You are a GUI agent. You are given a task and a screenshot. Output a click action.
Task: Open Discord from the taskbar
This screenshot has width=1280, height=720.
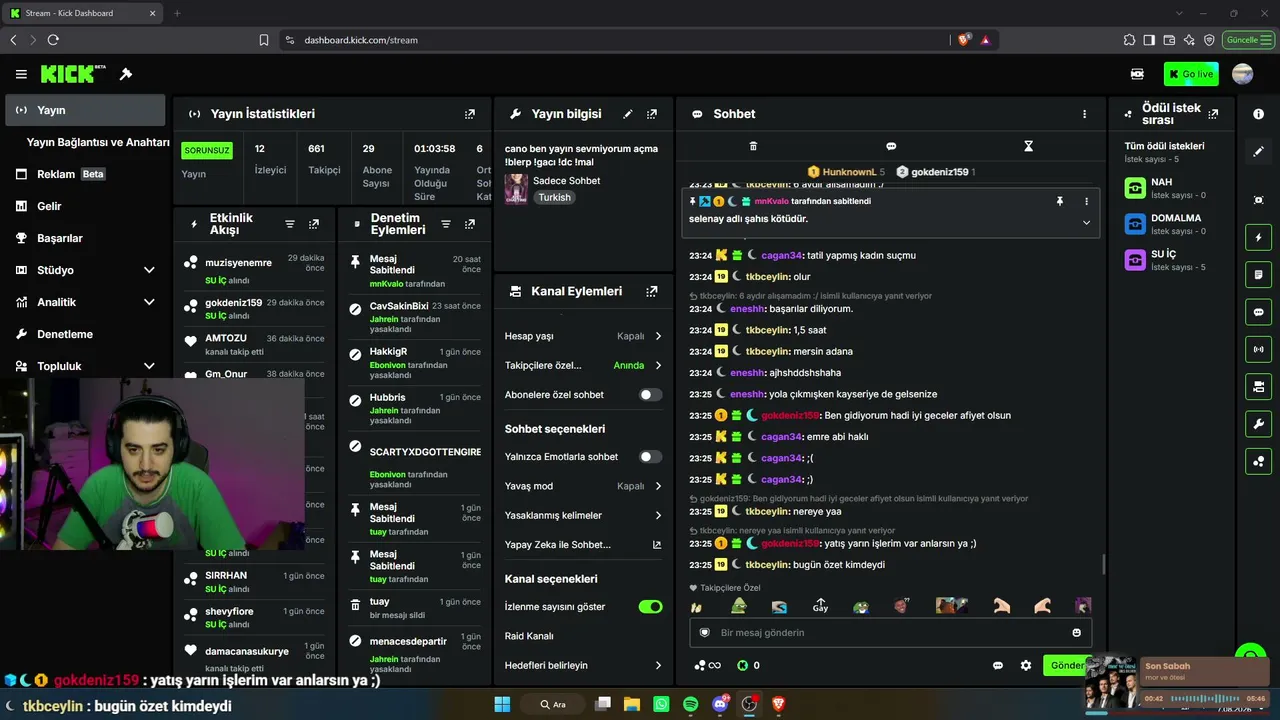coord(720,704)
